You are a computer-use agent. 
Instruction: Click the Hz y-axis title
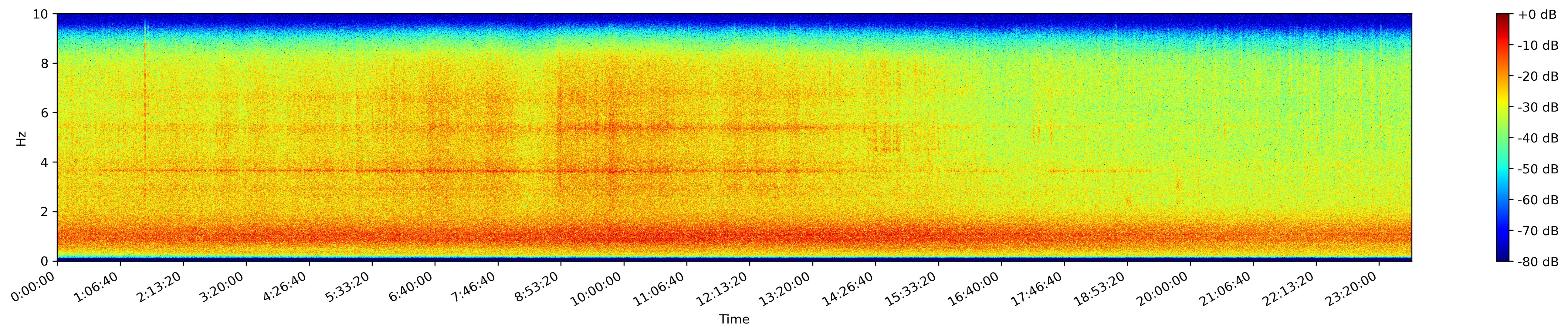[x=22, y=138]
